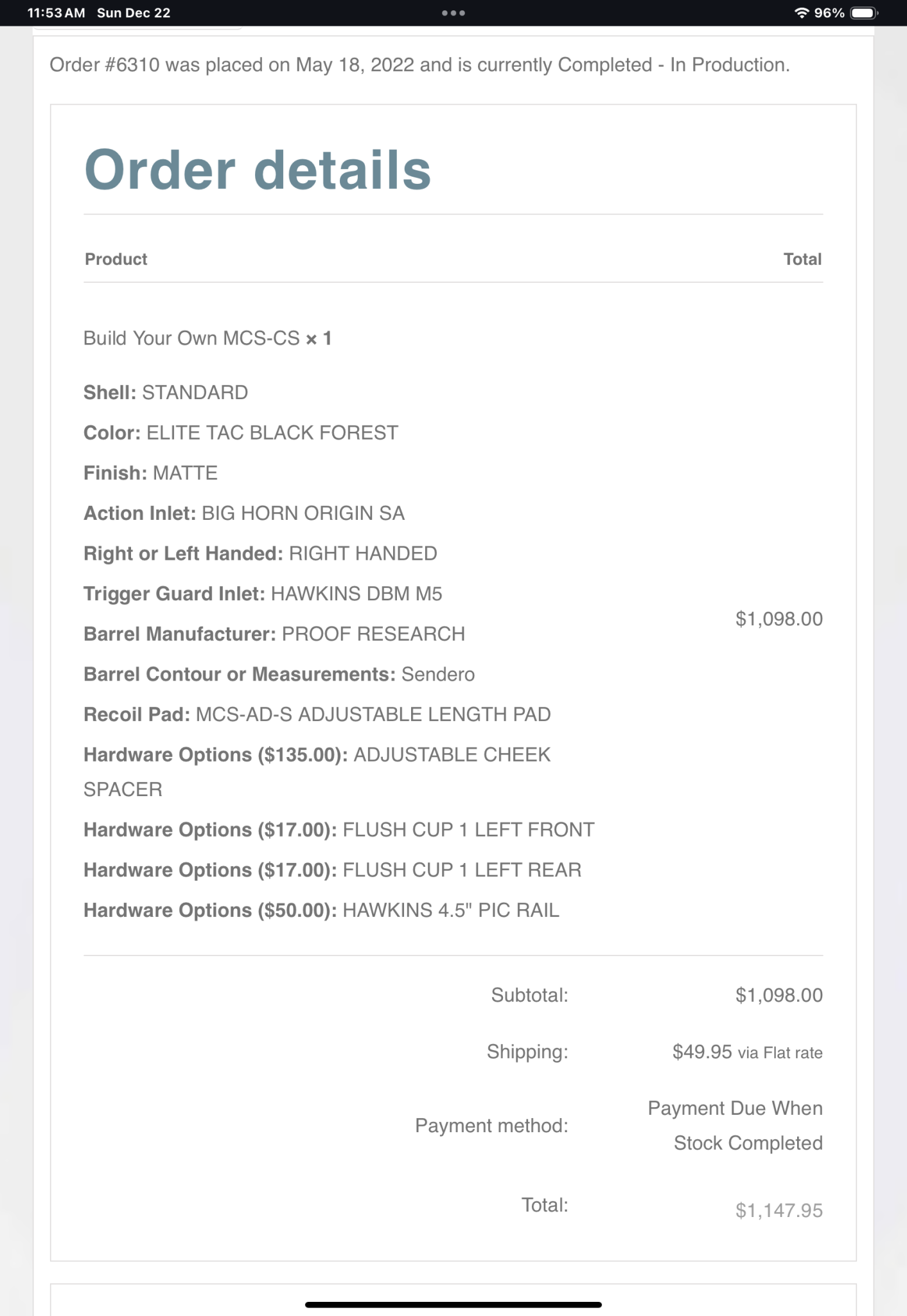Click the BIG HORN ORIGIN SA action inlet
Viewport: 907px width, 1316px height.
(x=303, y=513)
